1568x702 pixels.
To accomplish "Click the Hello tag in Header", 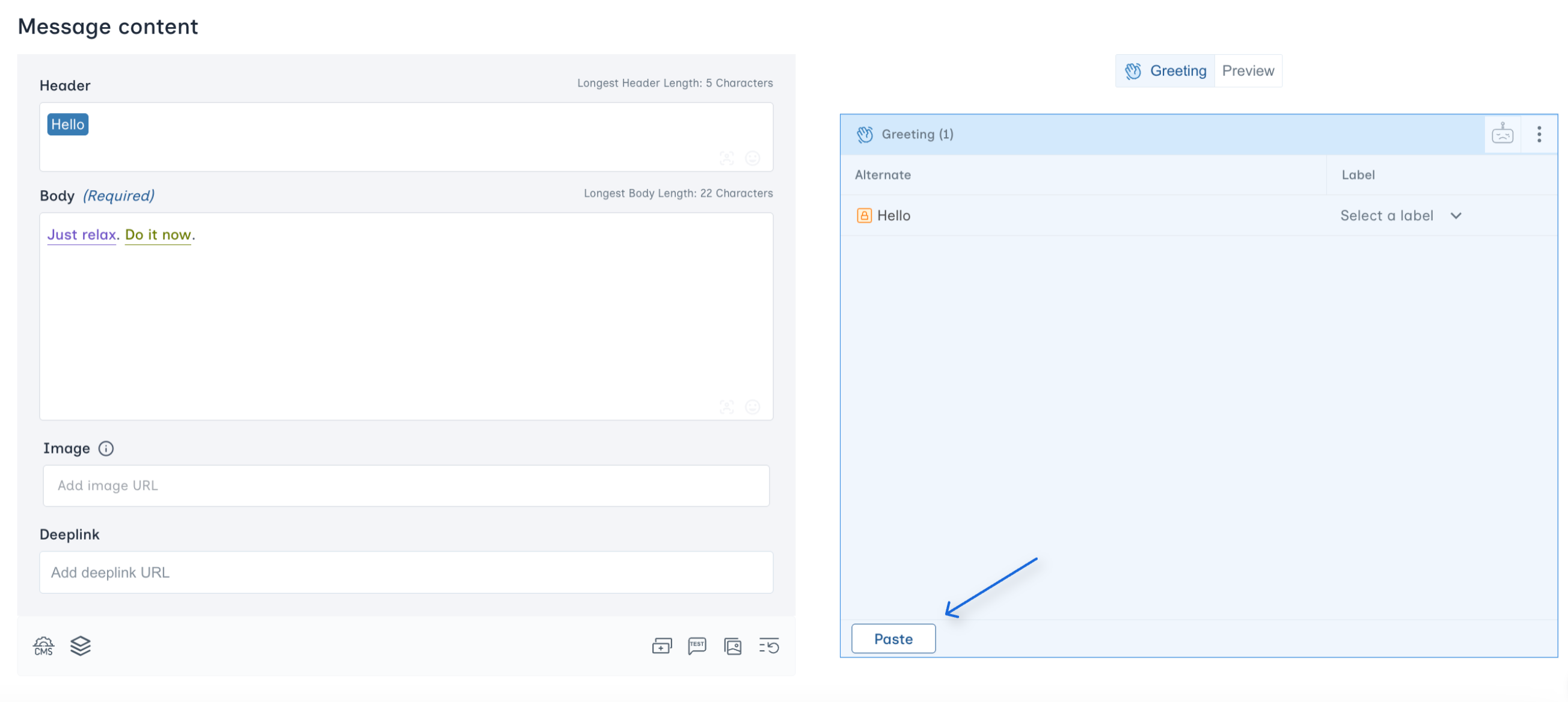I will pos(67,124).
